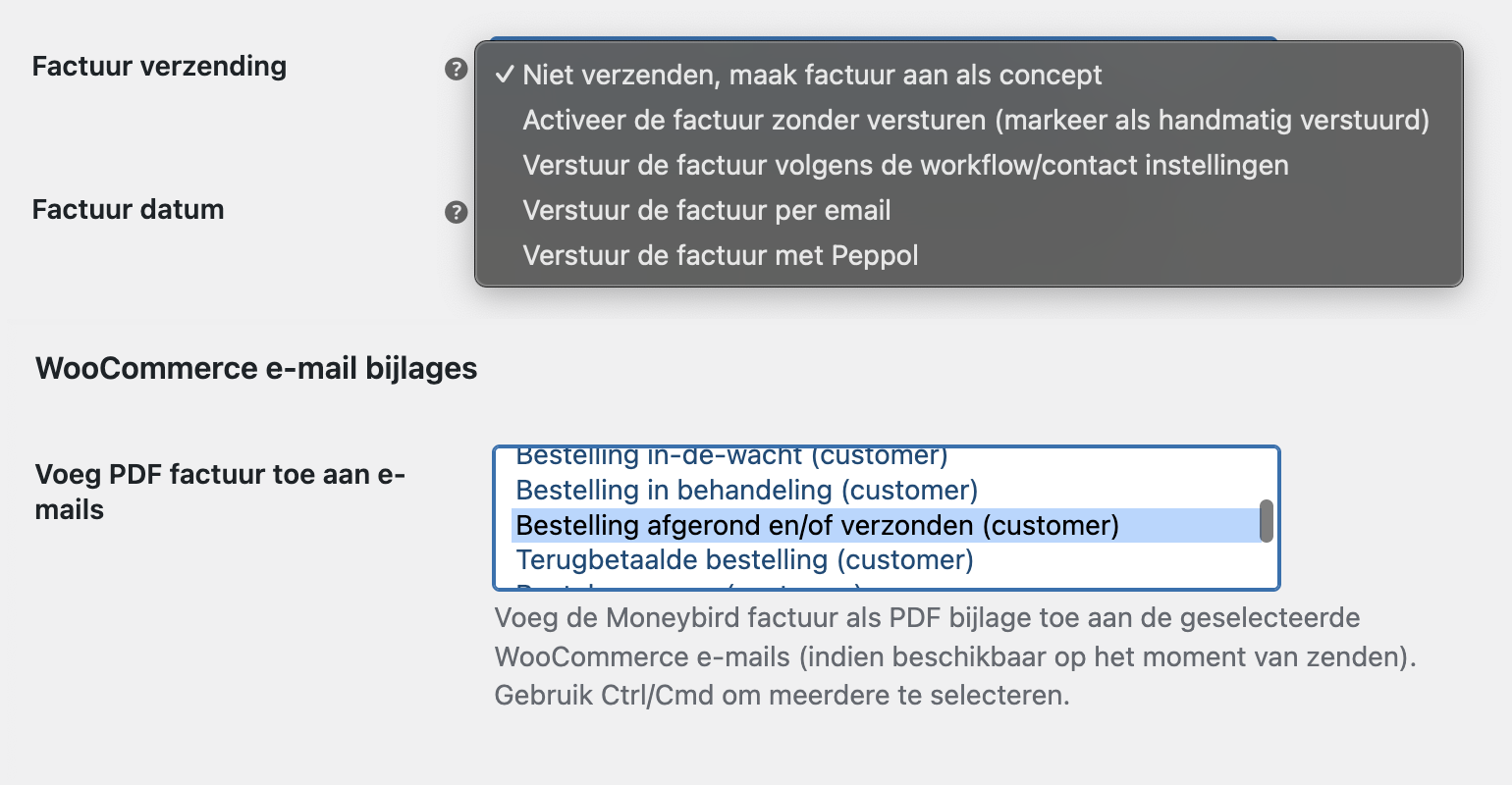Choose 'Activeer de factuur zonder versturen' option
Viewport: 1512px width, 785px height.
[975, 120]
